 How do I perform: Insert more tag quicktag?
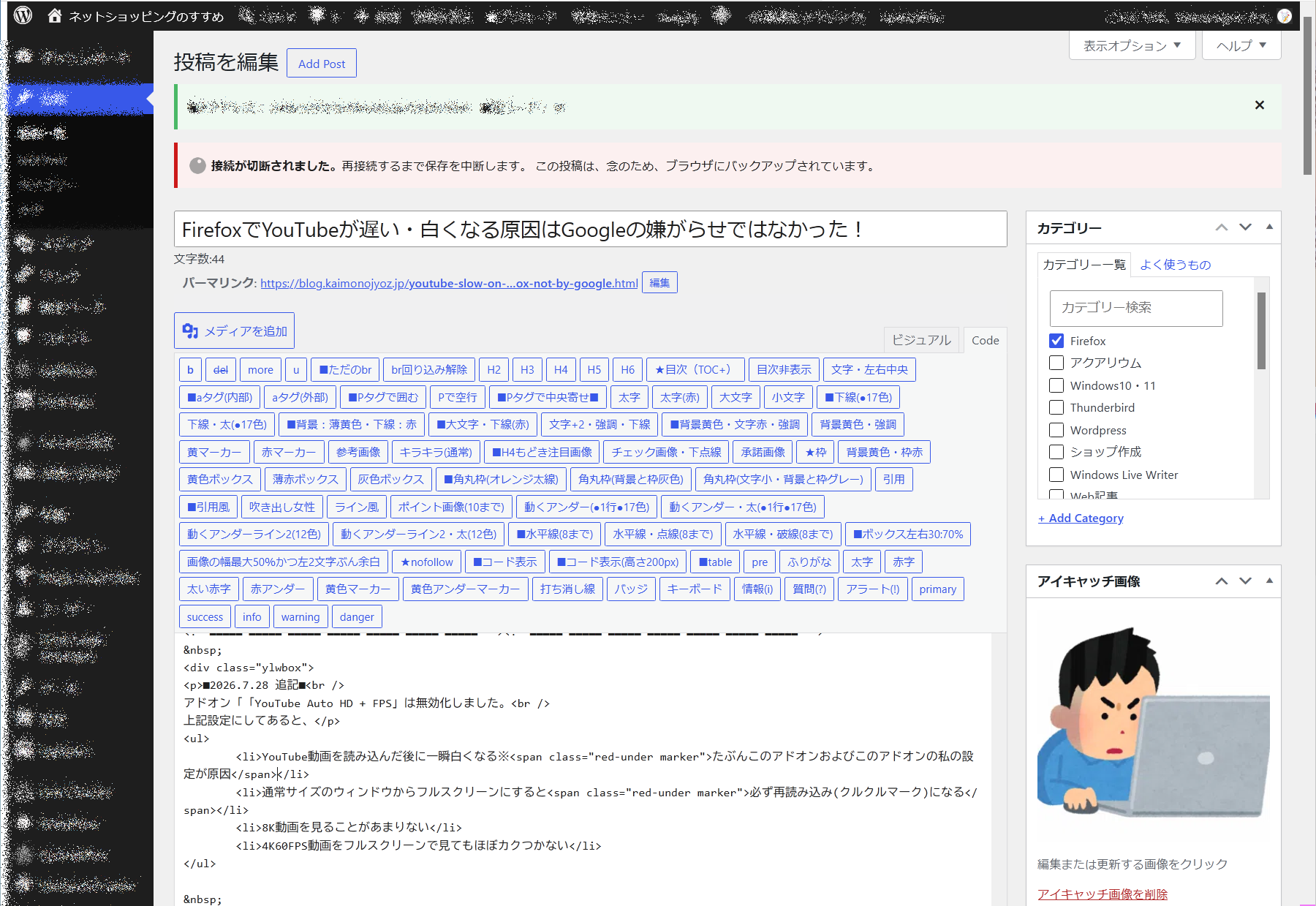click(260, 370)
